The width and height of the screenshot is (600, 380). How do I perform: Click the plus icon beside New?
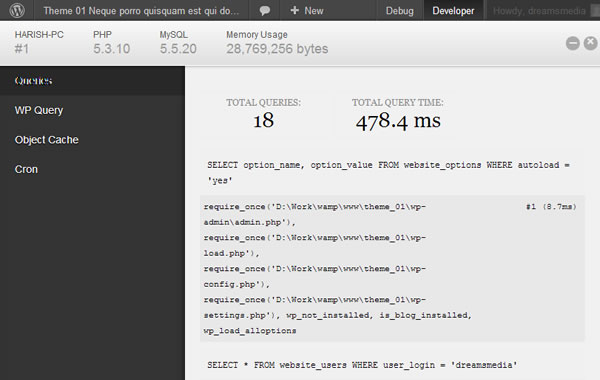coord(295,10)
